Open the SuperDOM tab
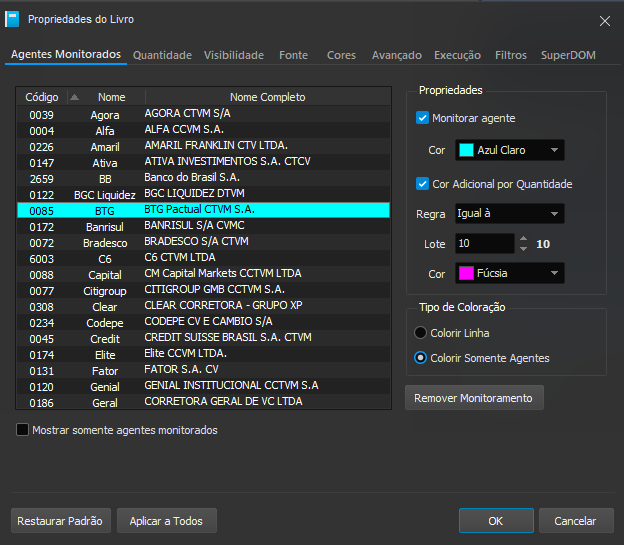This screenshot has height=545, width=624. [568, 55]
